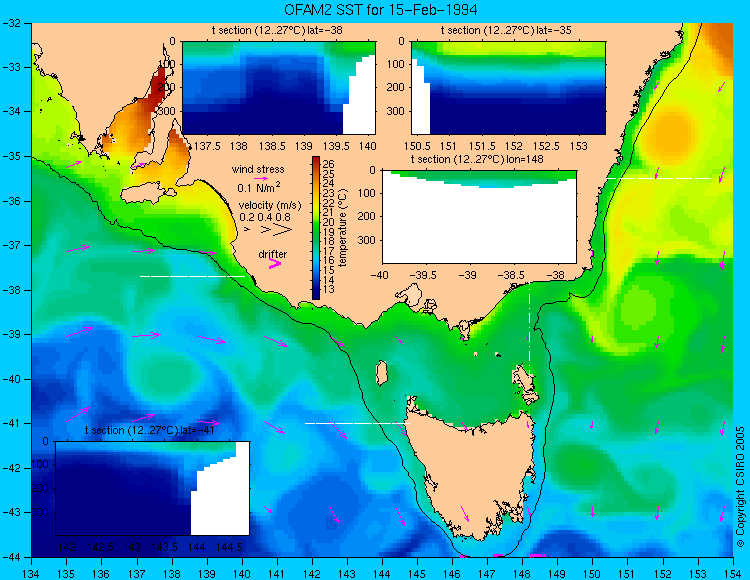This screenshot has width=750, height=580.
Task: Click main map longitude label 154
Action: (x=733, y=573)
